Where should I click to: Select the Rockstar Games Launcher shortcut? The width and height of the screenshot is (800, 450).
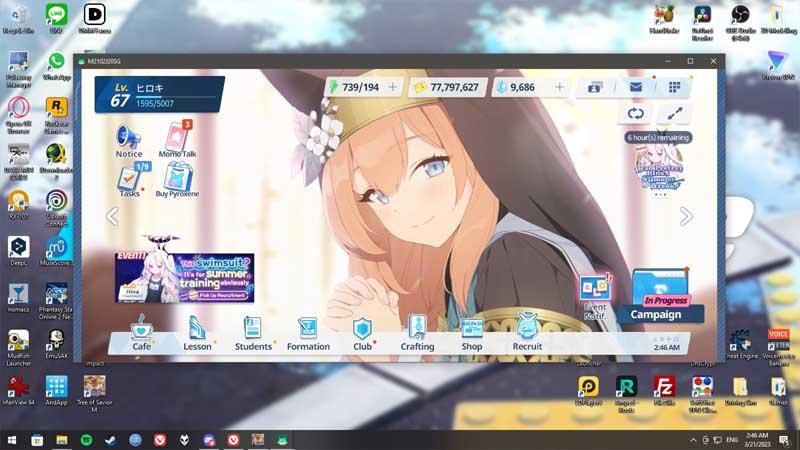click(x=56, y=115)
